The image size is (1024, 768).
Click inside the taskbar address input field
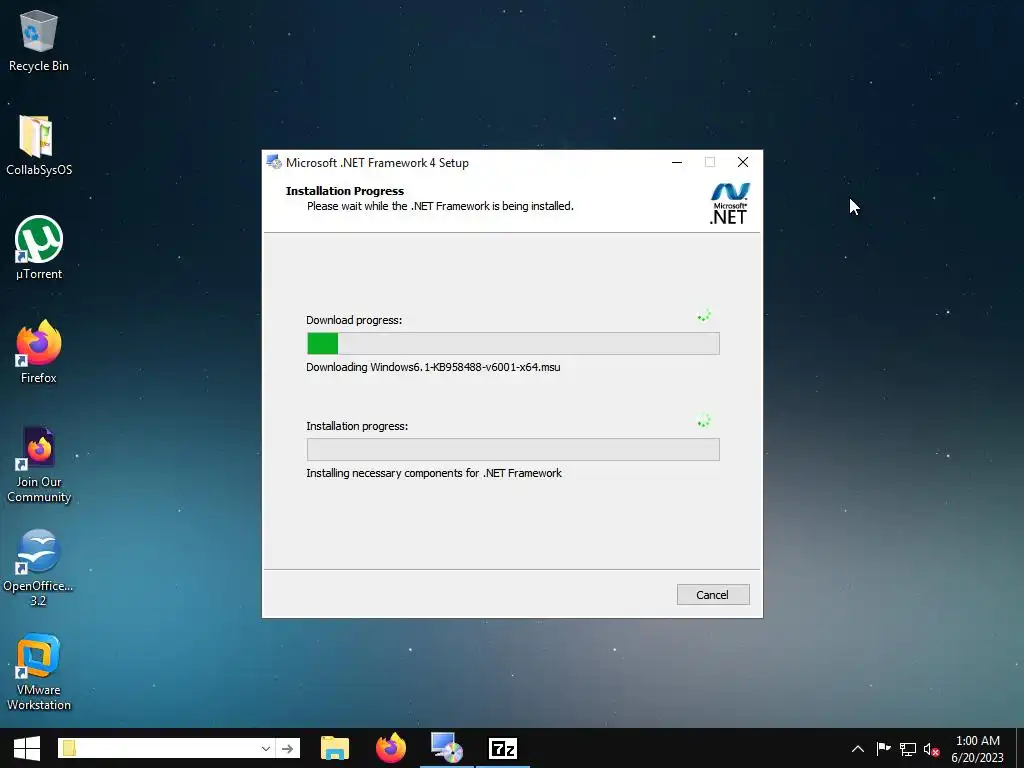click(x=167, y=748)
